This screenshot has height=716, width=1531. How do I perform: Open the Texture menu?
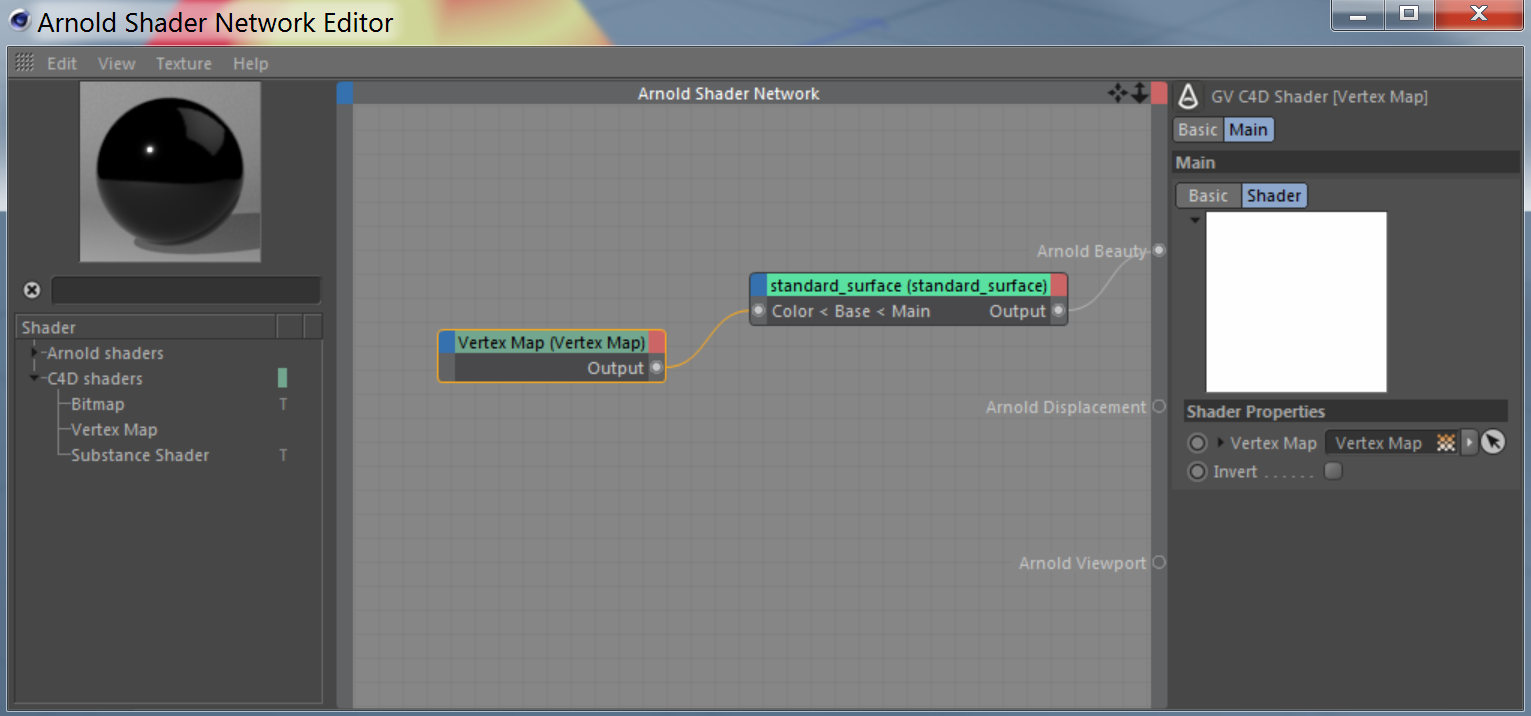point(183,63)
